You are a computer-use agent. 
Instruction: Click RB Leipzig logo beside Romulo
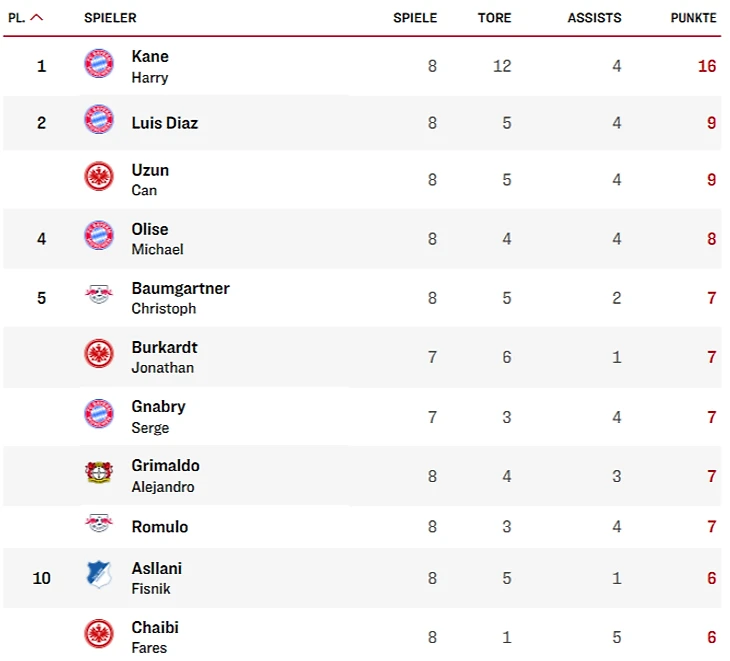coord(99,523)
